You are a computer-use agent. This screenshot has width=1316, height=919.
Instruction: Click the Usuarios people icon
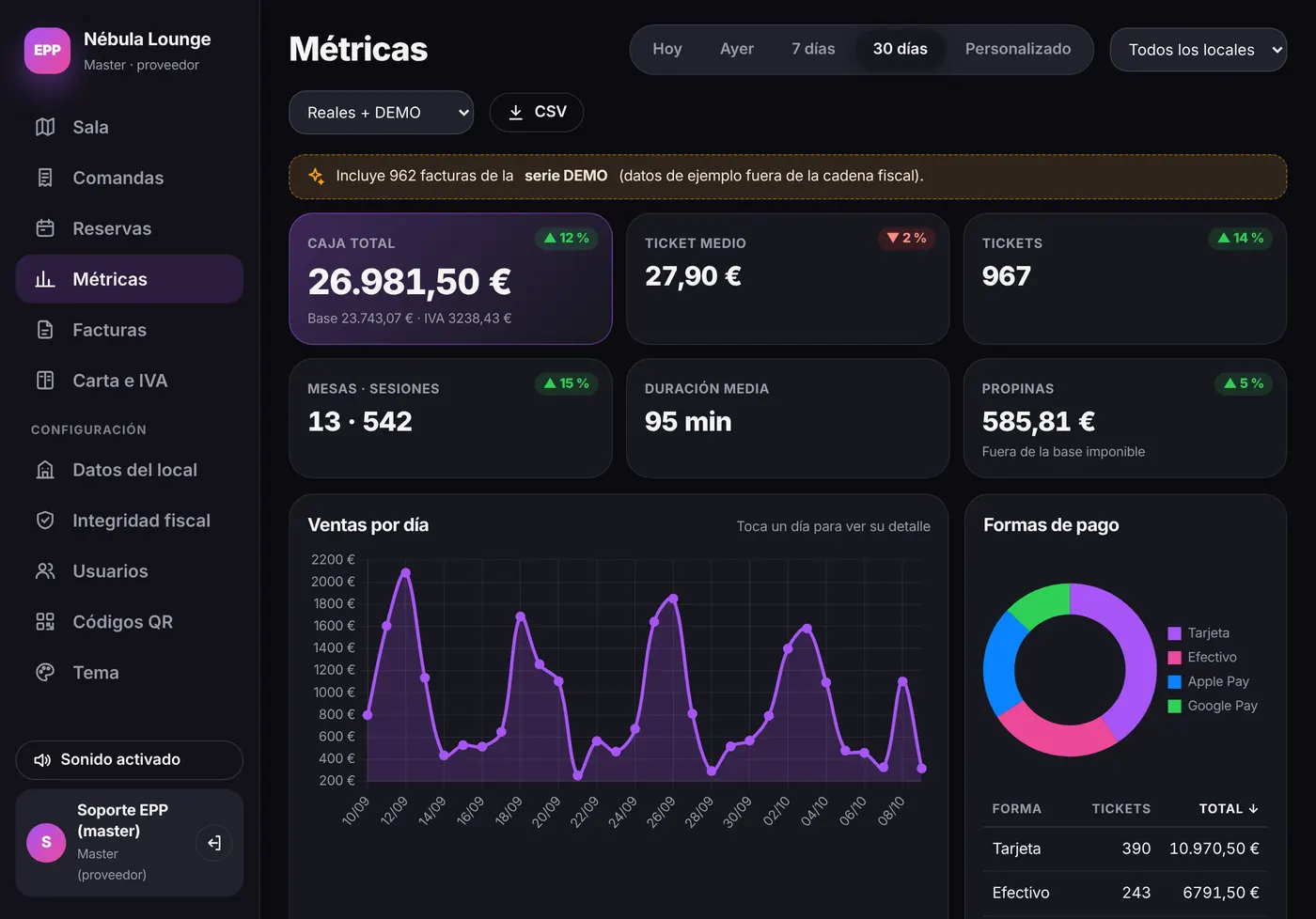click(45, 571)
